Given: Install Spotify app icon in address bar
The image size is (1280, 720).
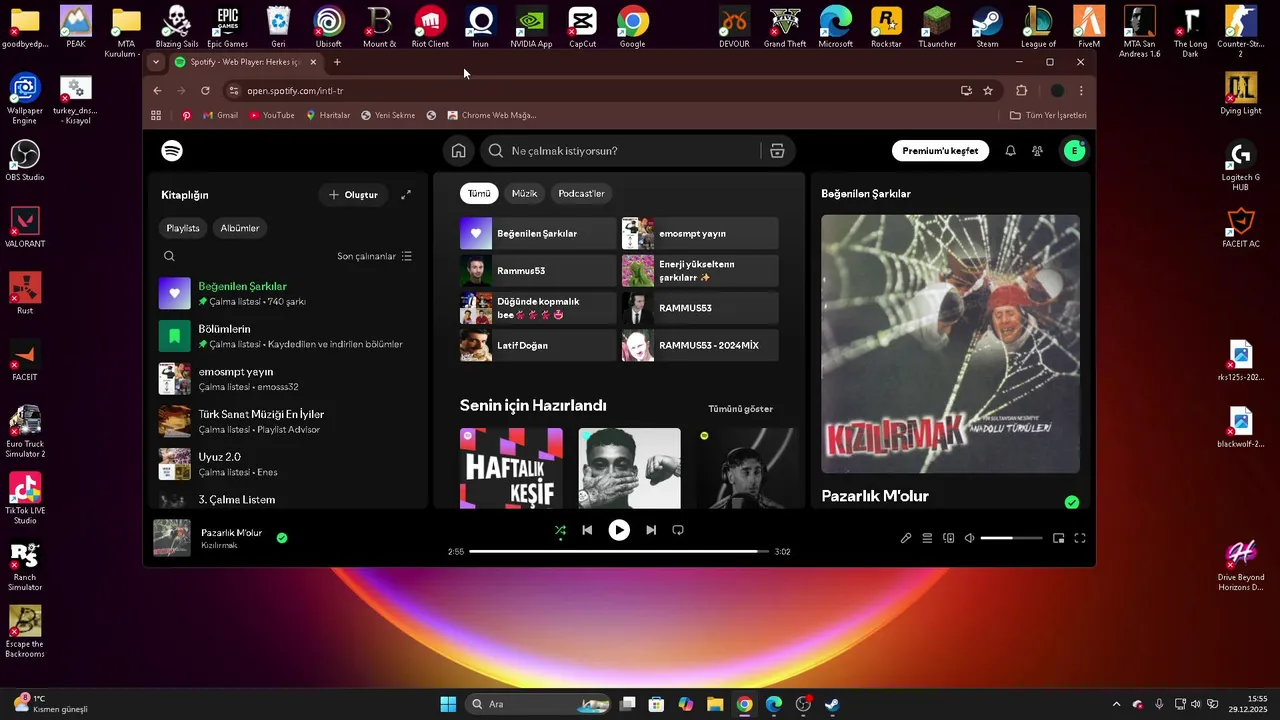Looking at the screenshot, I should click(966, 90).
